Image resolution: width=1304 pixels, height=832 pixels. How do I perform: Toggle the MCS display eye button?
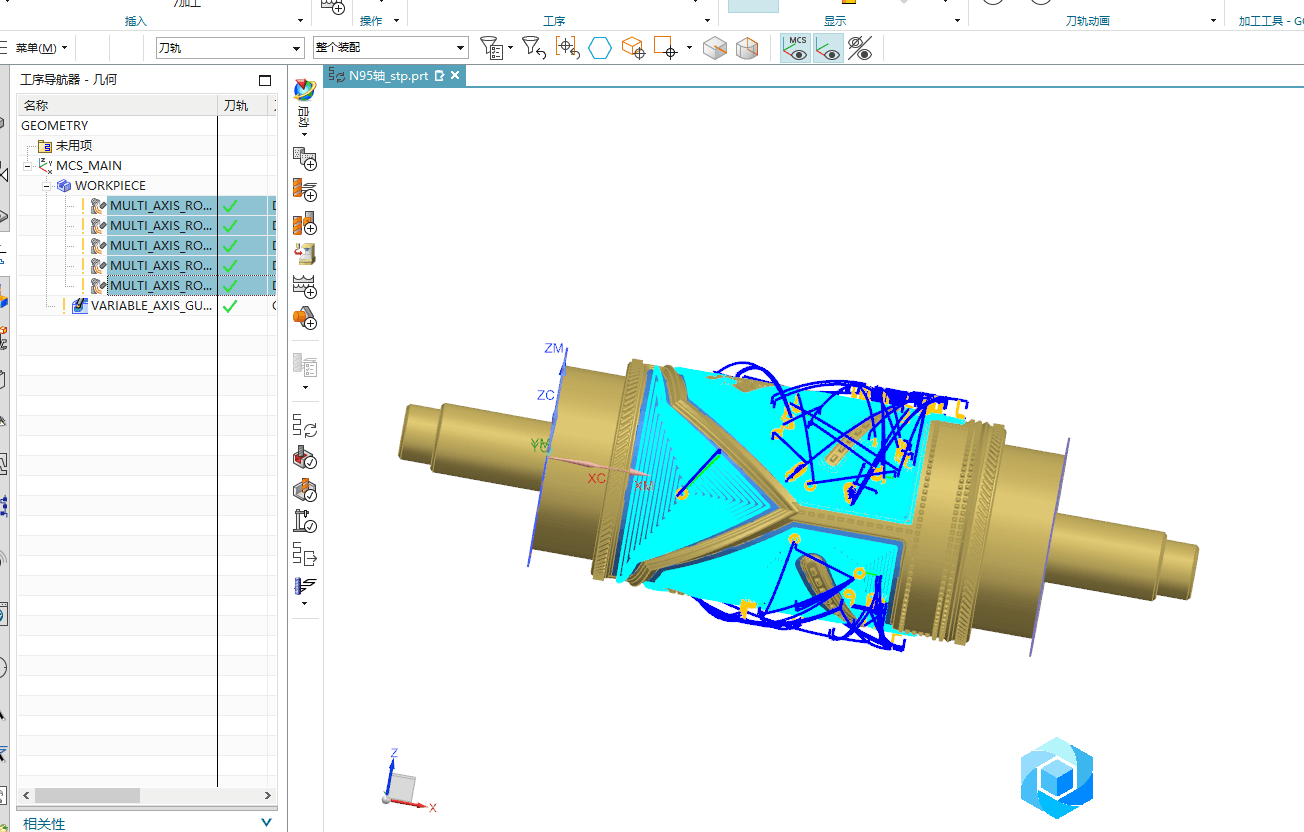click(x=796, y=48)
